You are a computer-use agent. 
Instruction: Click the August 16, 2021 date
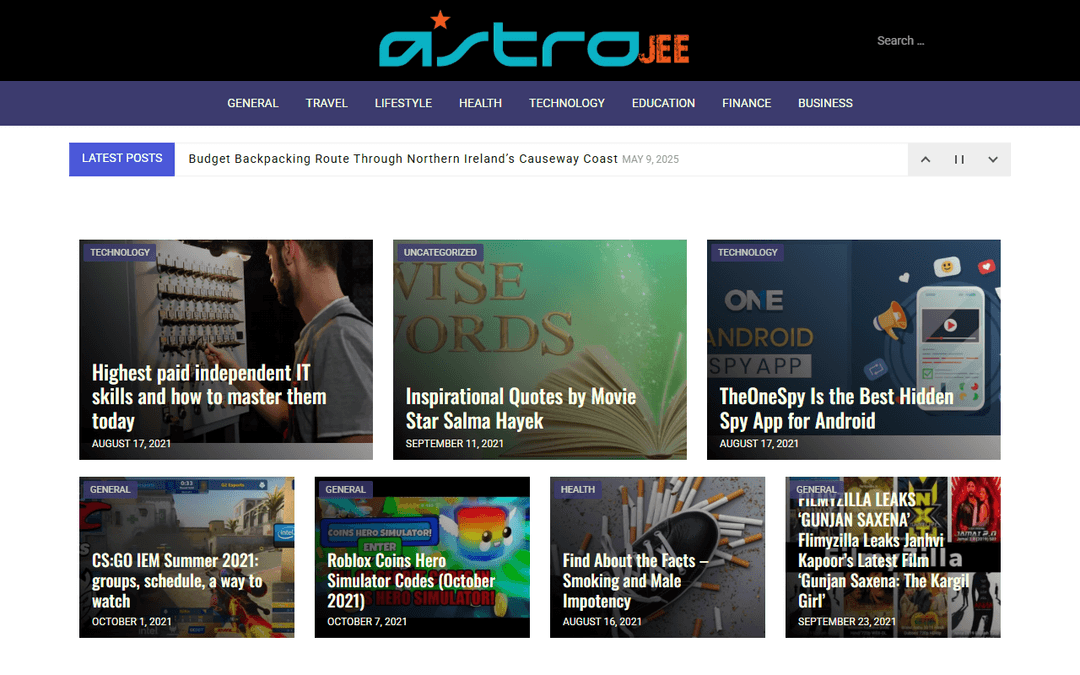point(602,621)
